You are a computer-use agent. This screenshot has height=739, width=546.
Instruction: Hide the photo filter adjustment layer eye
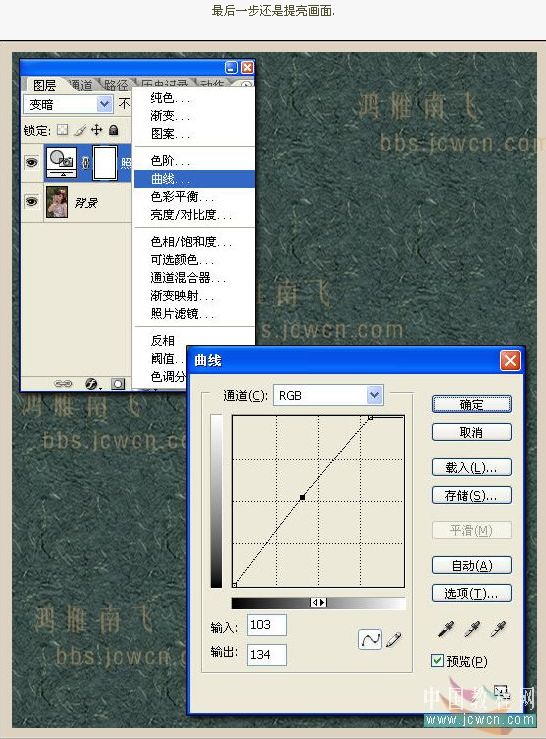coord(32,163)
